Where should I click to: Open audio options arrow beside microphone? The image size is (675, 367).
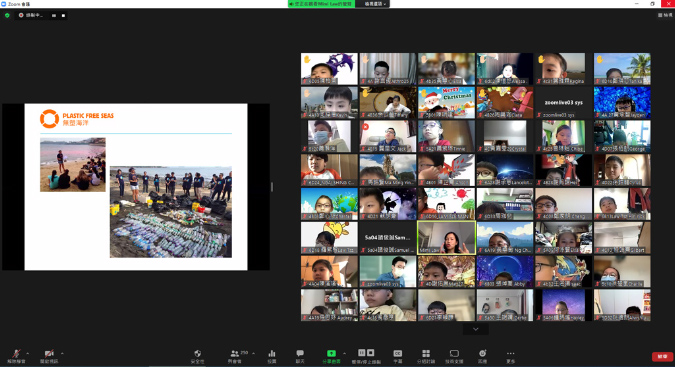(x=28, y=353)
